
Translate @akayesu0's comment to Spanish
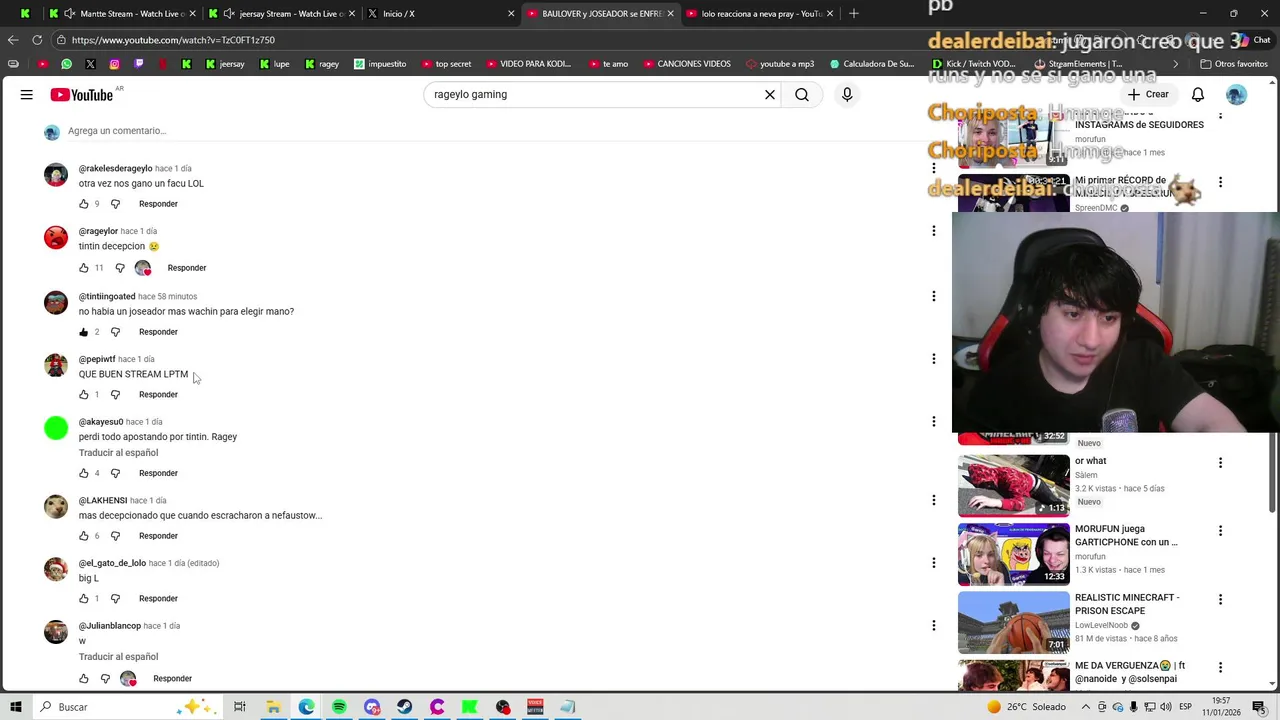[118, 453]
